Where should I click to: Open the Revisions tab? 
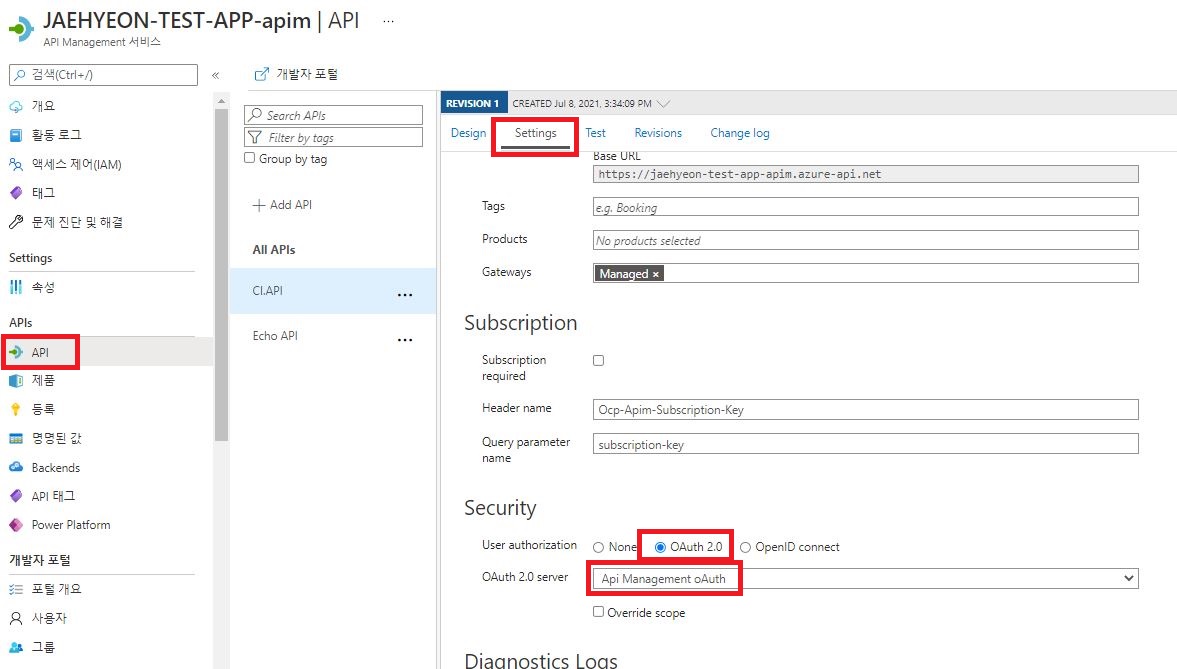click(x=658, y=133)
